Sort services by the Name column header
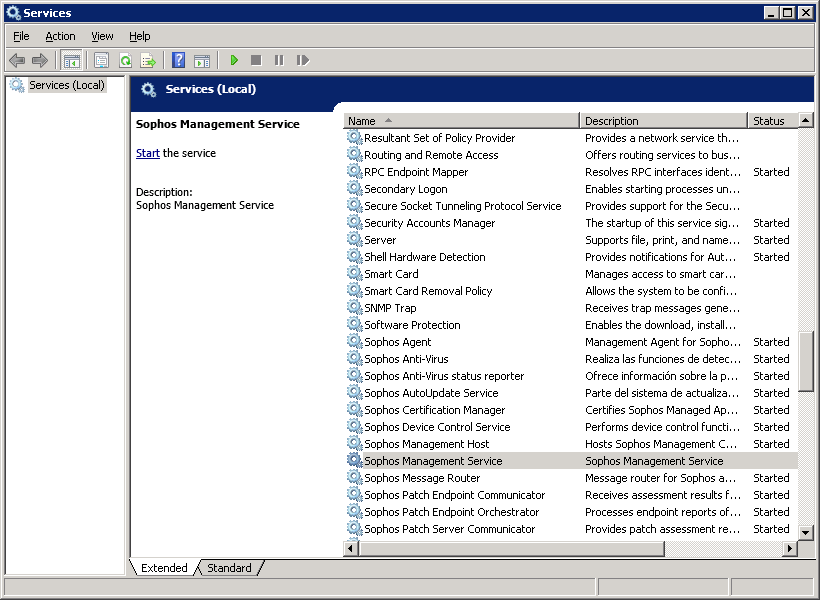The width and height of the screenshot is (820, 600). [461, 121]
